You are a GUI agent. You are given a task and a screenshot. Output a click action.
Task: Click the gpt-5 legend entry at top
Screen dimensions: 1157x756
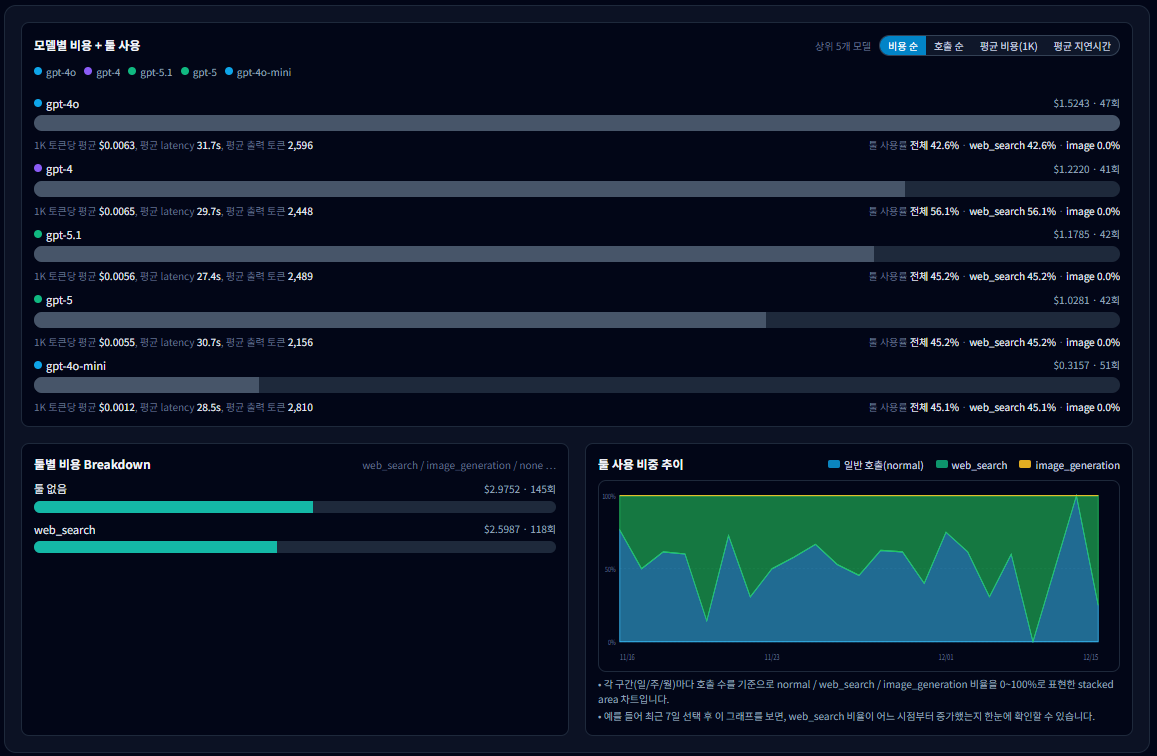199,72
